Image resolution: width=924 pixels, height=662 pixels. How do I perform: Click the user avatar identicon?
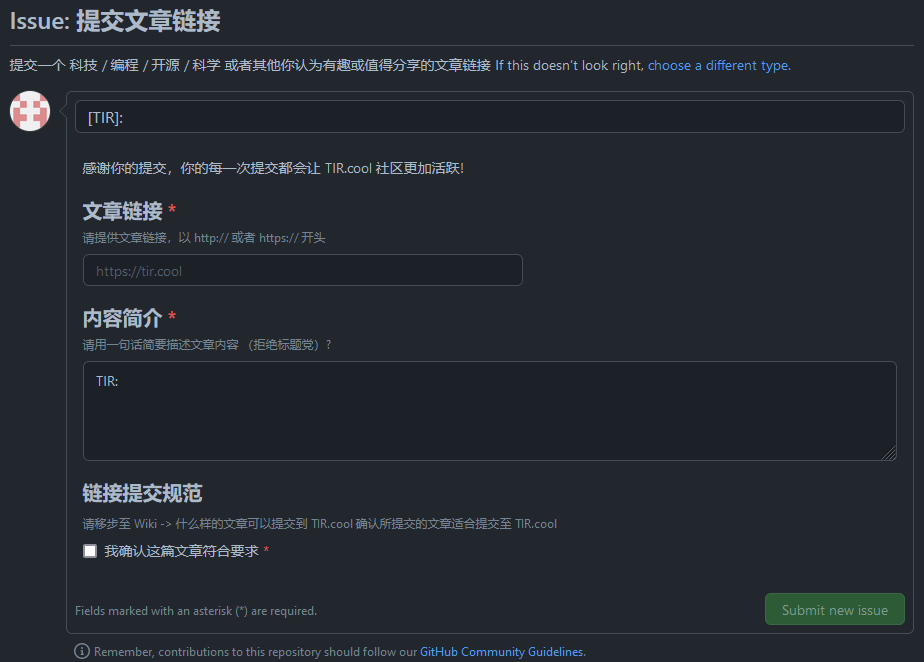coord(30,111)
